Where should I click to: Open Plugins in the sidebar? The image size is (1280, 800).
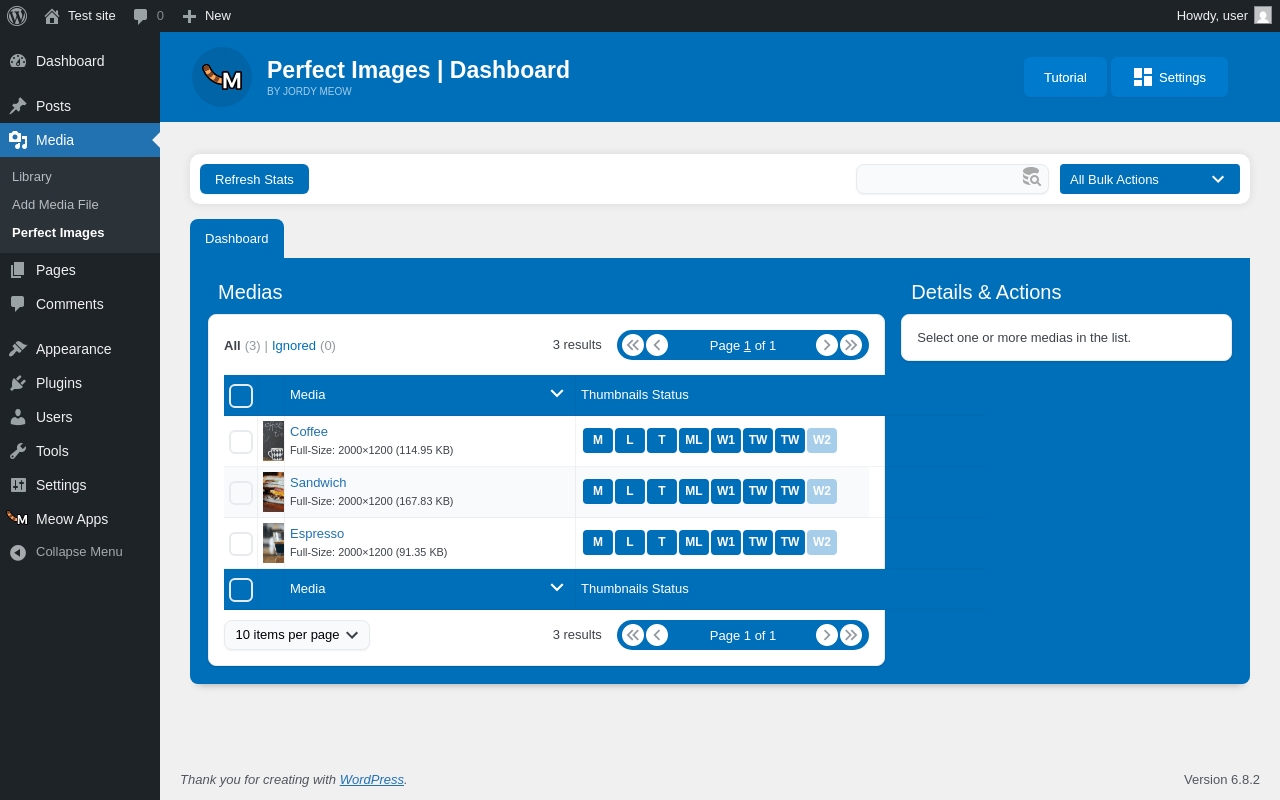coord(80,383)
